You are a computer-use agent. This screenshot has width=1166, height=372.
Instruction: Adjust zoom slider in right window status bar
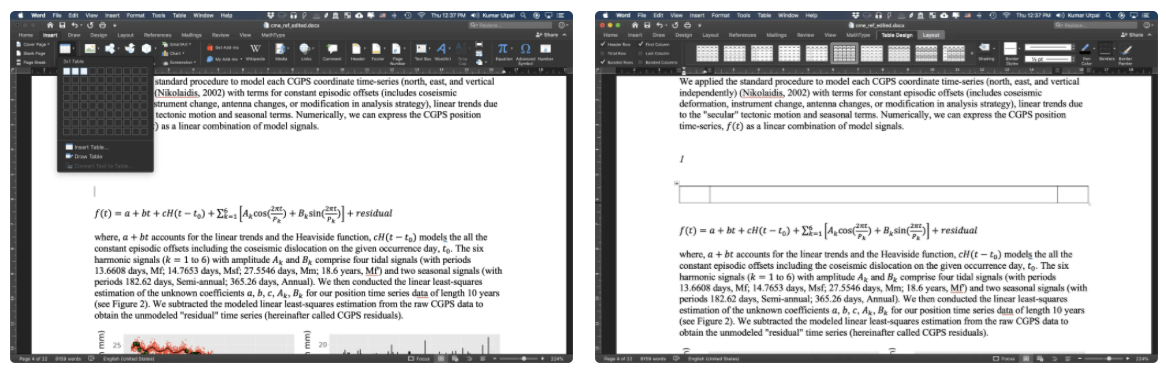click(x=1109, y=358)
